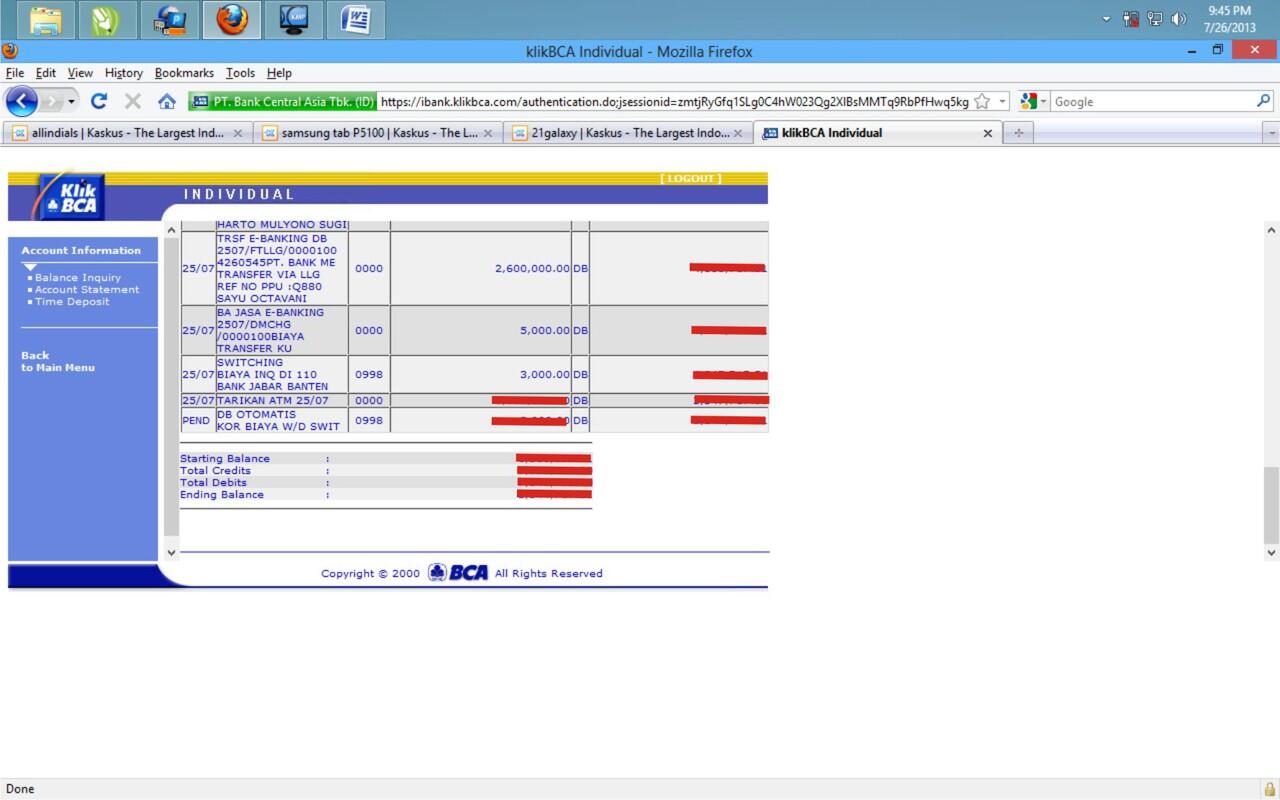Switch to Firefox taskbar icon
This screenshot has width=1280, height=800.
[231, 20]
